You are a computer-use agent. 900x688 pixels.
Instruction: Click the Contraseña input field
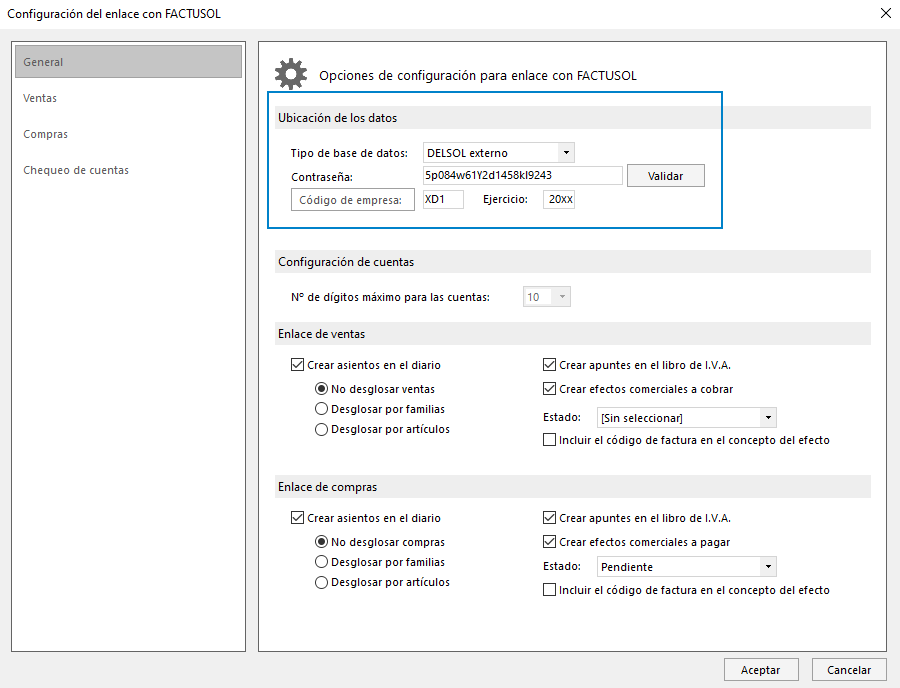pos(522,176)
